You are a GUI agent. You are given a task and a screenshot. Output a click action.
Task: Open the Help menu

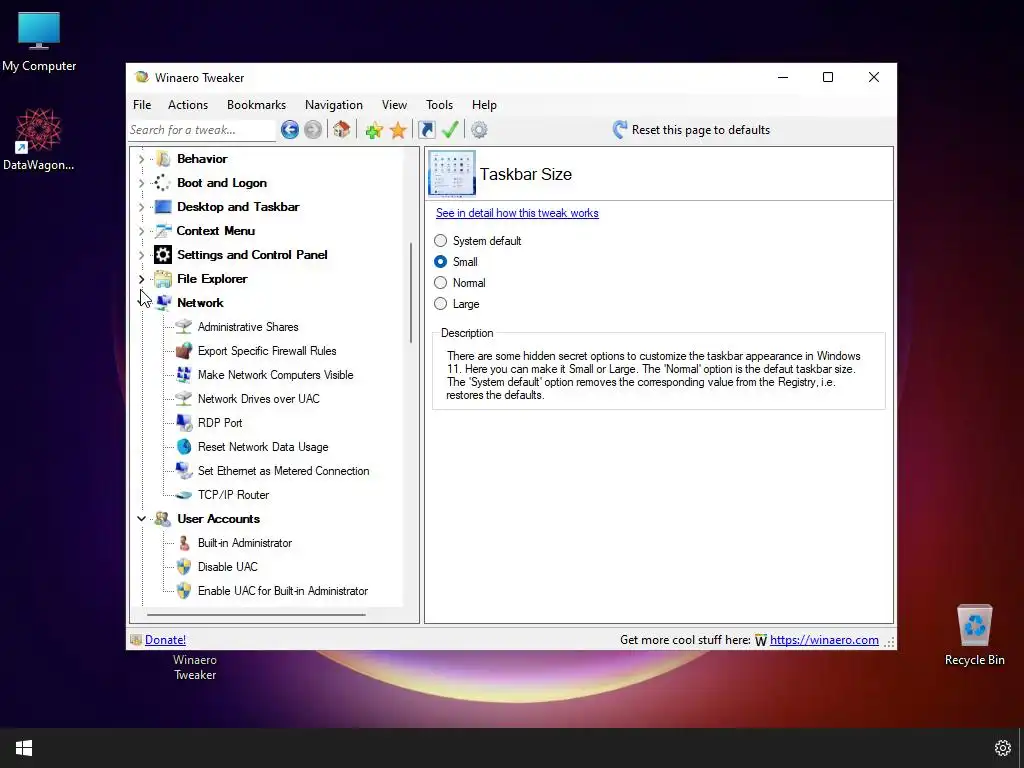[x=485, y=104]
